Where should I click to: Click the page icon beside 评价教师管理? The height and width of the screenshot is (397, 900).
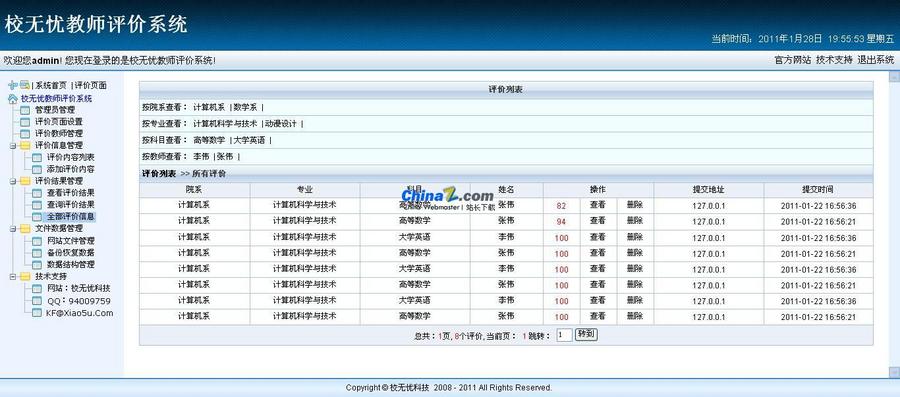25,134
